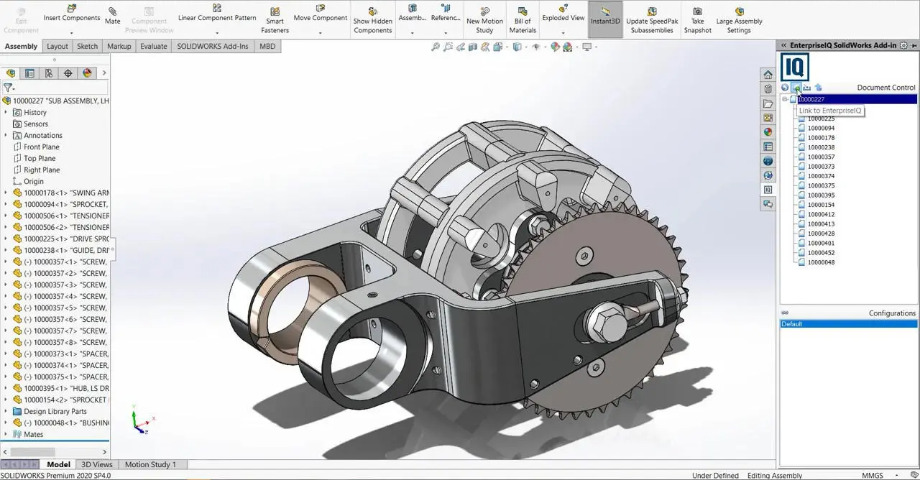Click Previous View icon in view toolbar
Viewport: 920px width, 480px height.
click(461, 47)
